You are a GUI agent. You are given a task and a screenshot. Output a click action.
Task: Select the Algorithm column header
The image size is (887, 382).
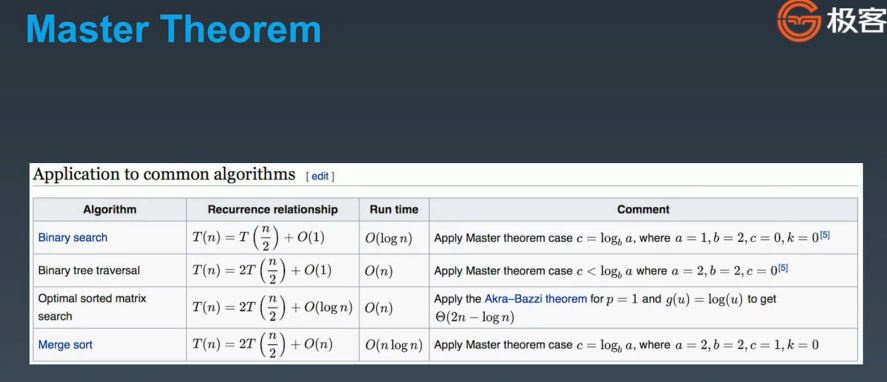coord(110,209)
